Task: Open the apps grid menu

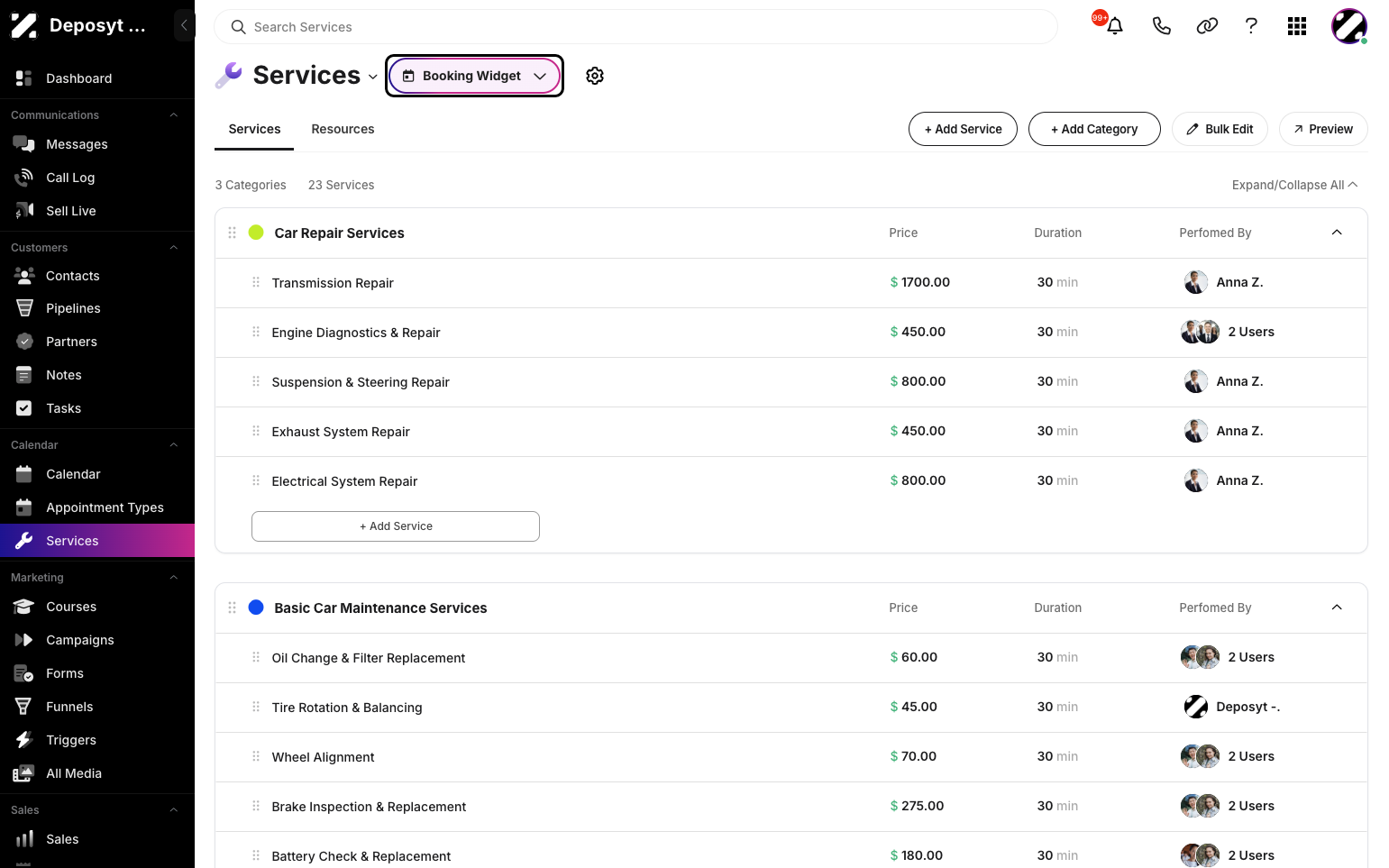Action: tap(1297, 26)
